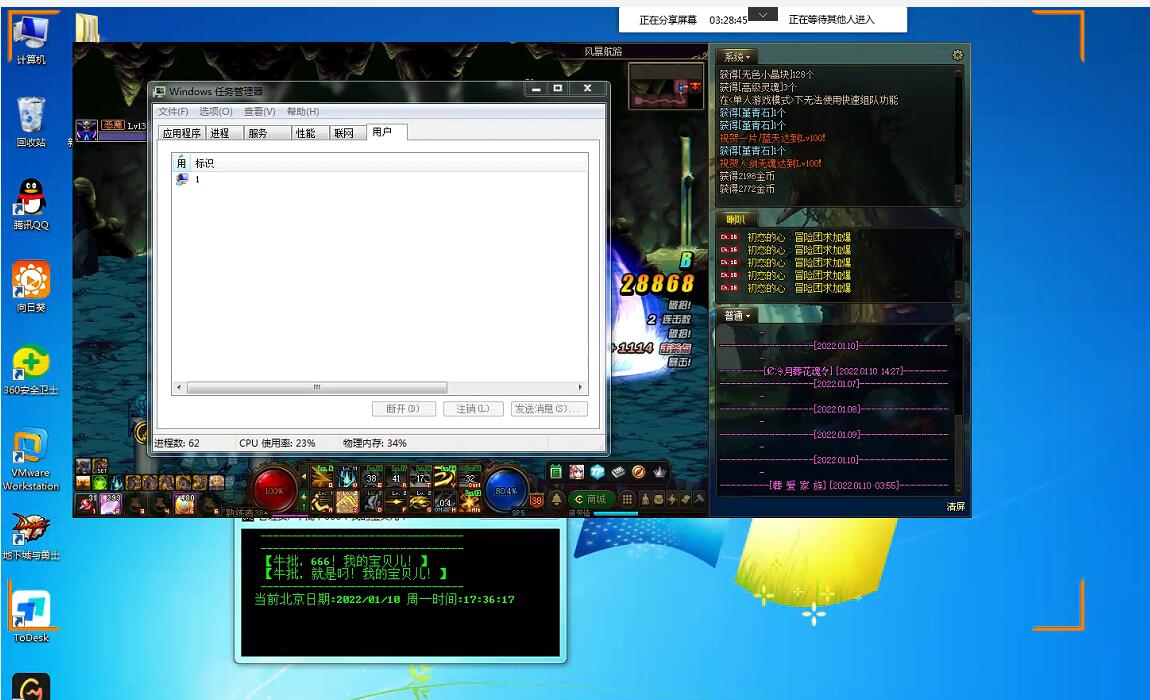Open the chat panel settings gear
This screenshot has height=700, width=1150.
957,55
